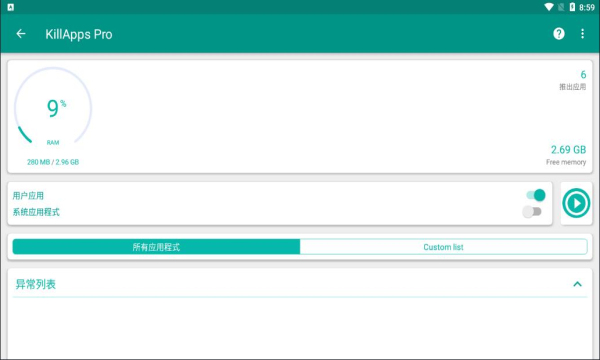Click the no-SIM signal icon
This screenshot has height=360, width=600.
[561, 7]
